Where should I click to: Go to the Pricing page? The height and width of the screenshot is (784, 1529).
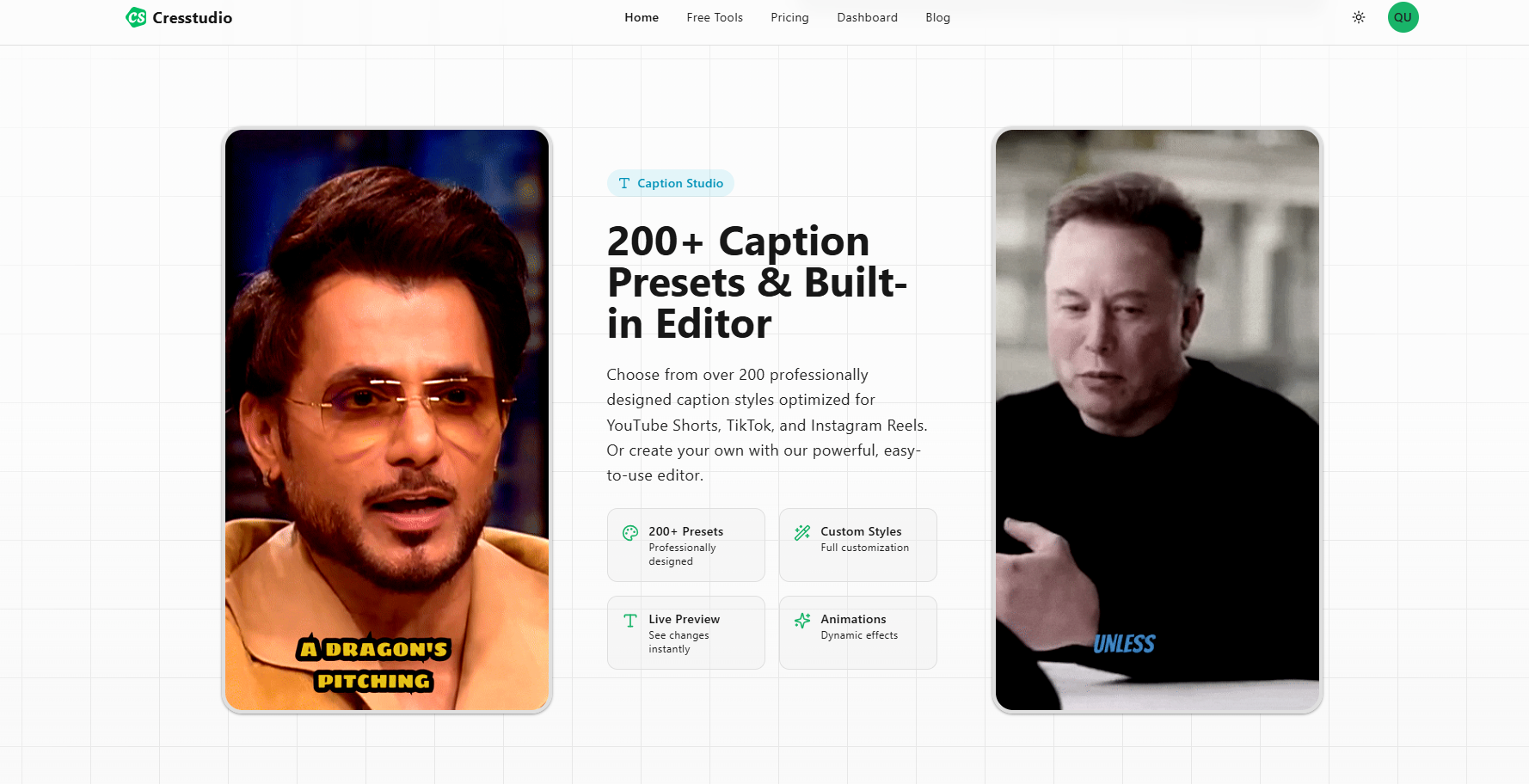789,17
